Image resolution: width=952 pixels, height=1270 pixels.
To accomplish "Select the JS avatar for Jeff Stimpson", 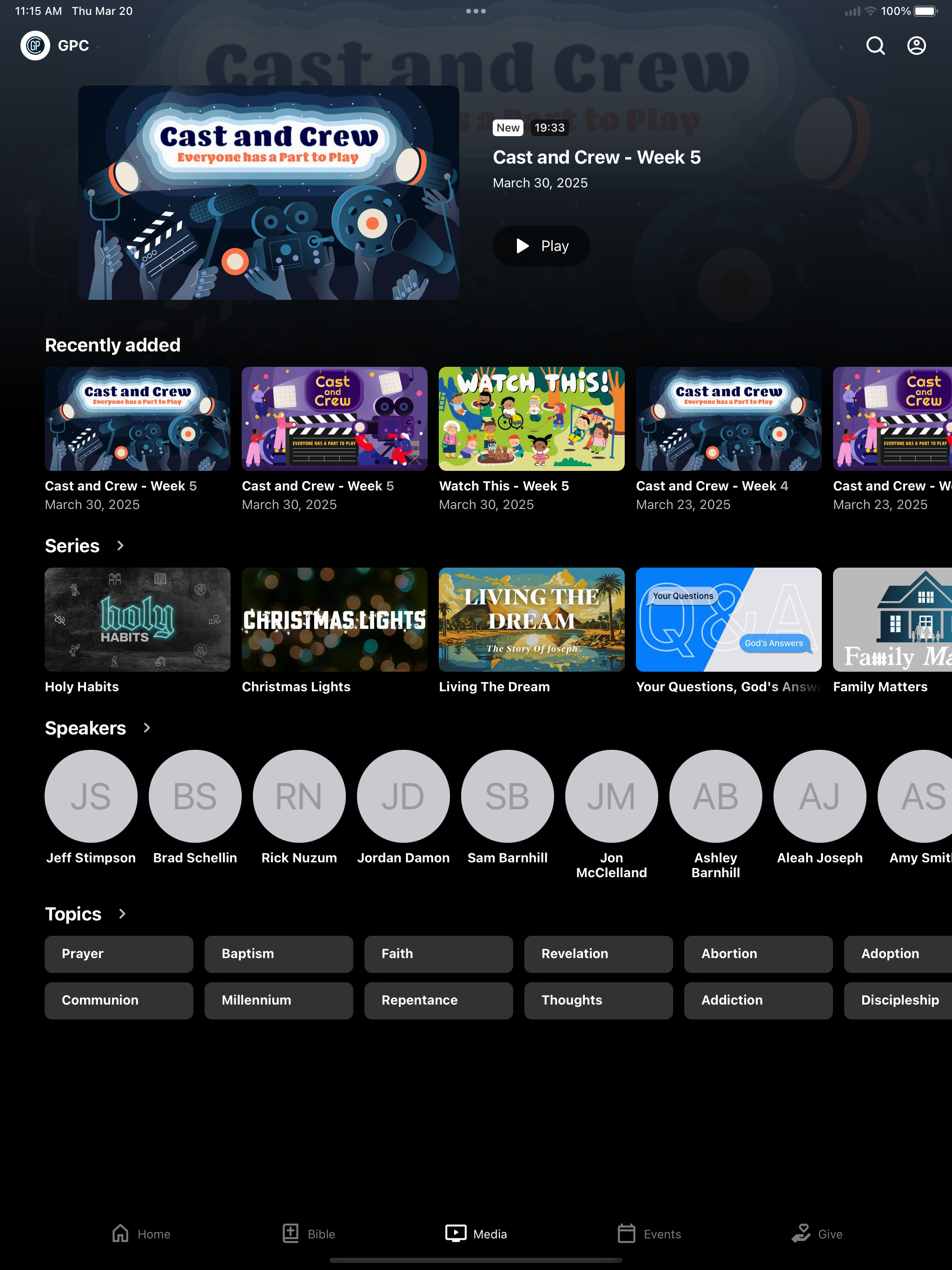I will 91,796.
